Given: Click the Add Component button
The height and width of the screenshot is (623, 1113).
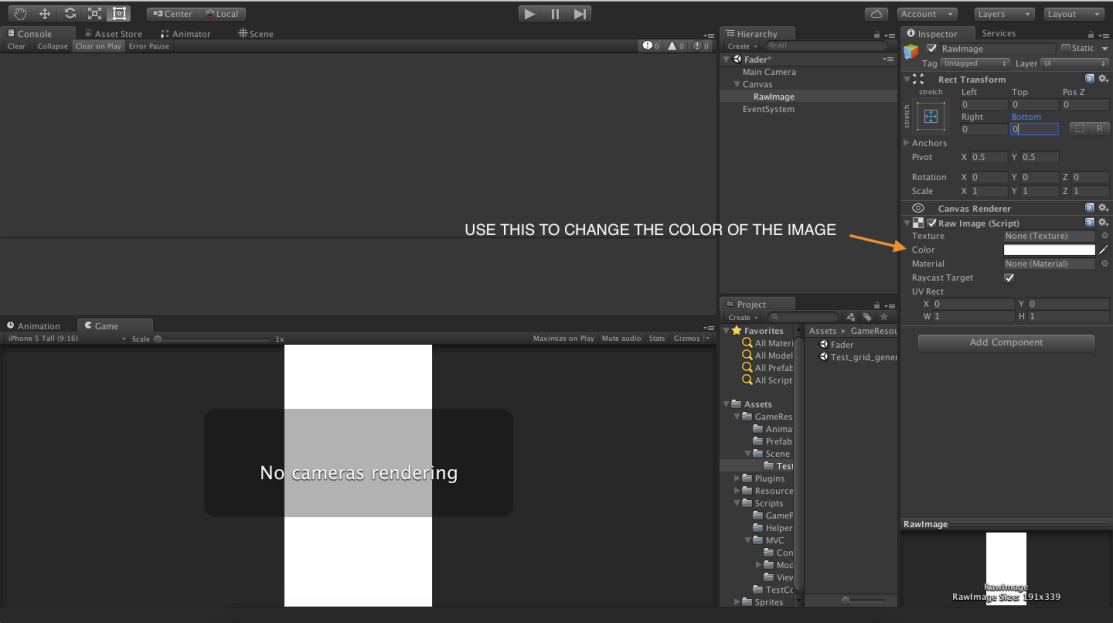Looking at the screenshot, I should pyautogui.click(x=1006, y=343).
